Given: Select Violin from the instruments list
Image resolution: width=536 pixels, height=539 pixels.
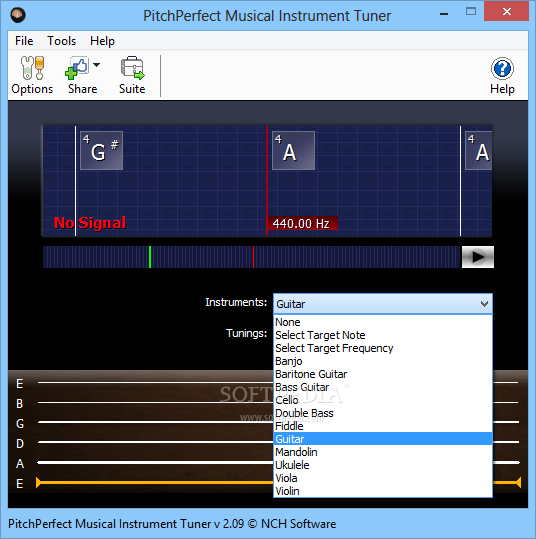Looking at the screenshot, I should click(x=383, y=491).
